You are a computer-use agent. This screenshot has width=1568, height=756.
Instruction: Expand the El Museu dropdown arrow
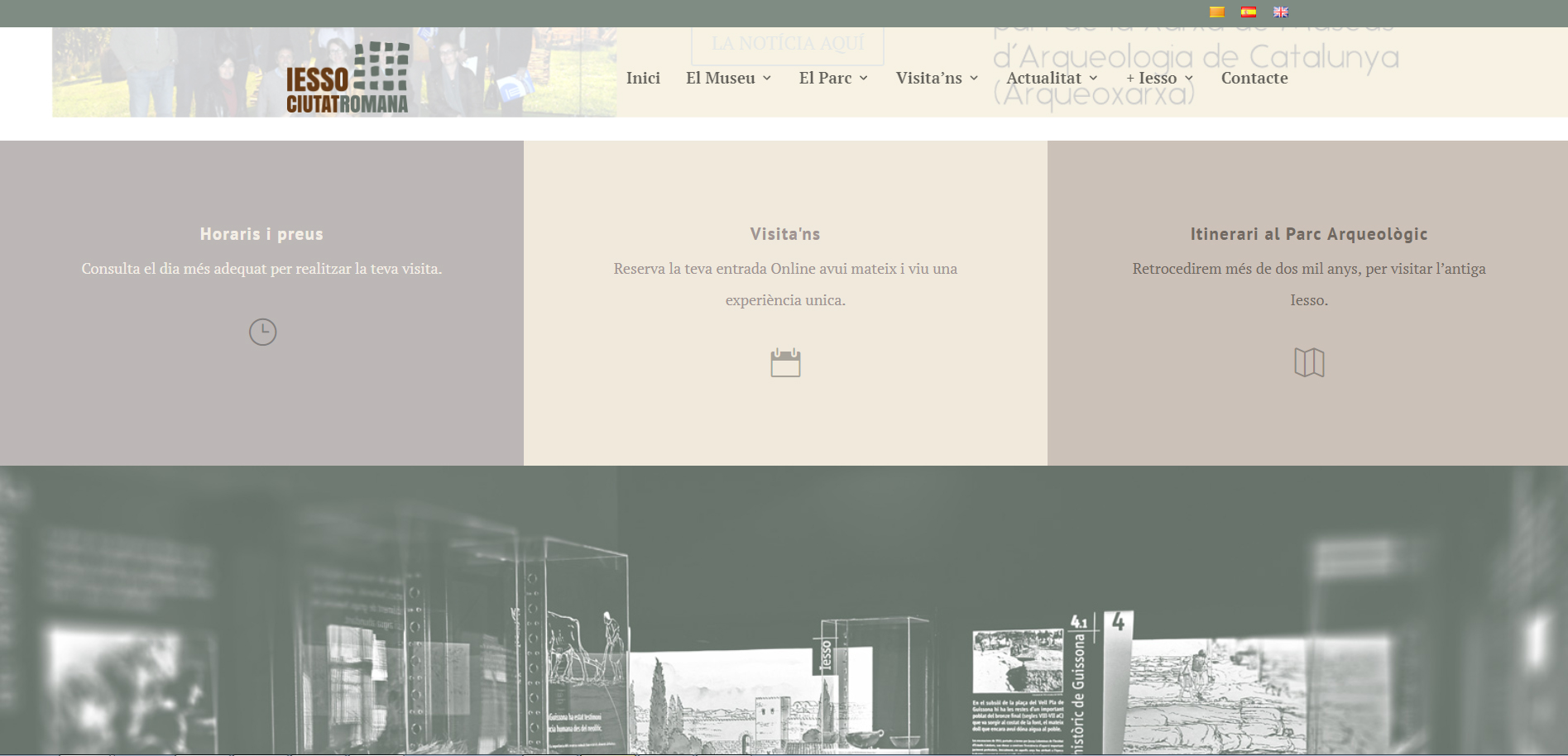point(767,79)
